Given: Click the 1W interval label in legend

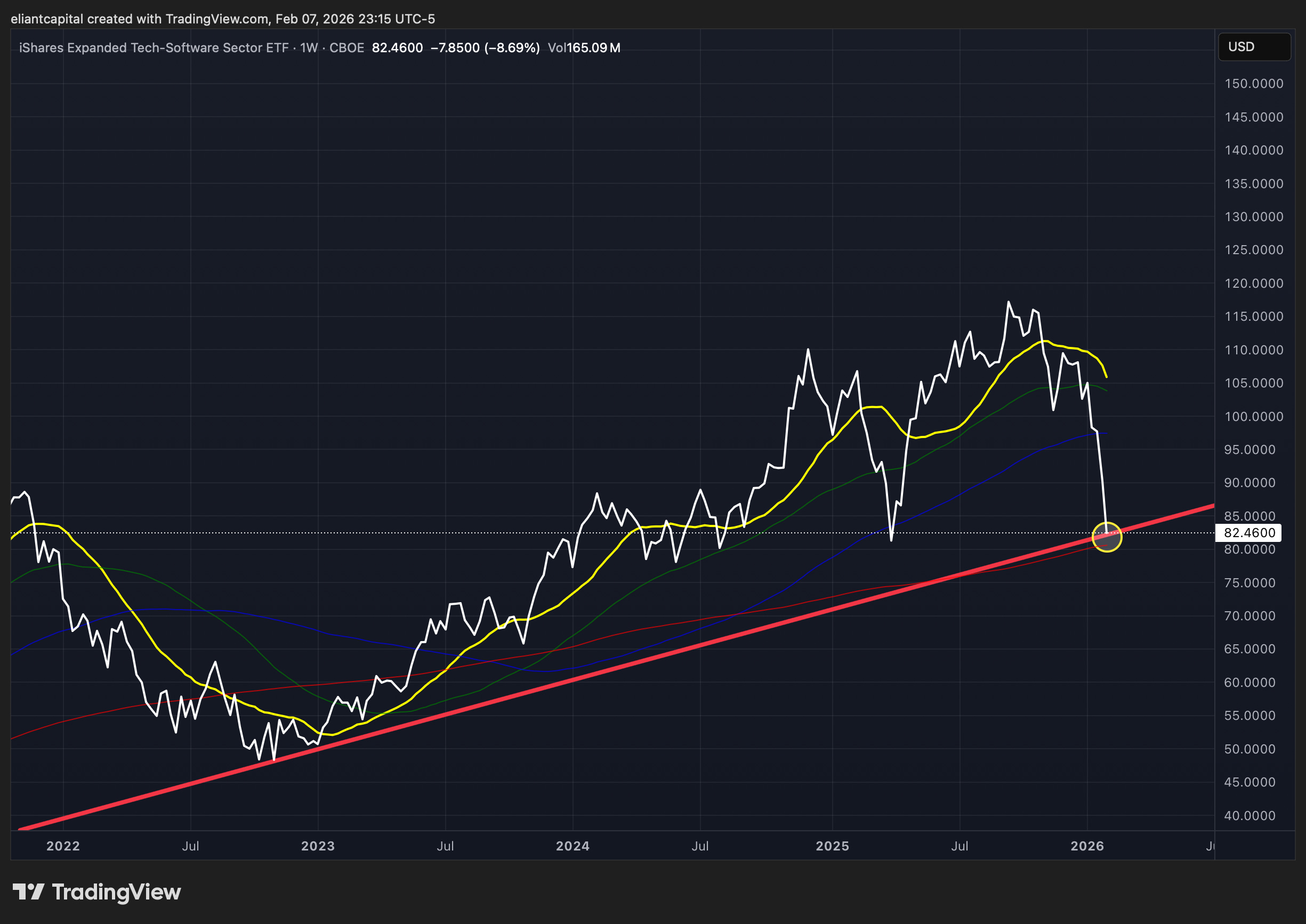Looking at the screenshot, I should (309, 48).
